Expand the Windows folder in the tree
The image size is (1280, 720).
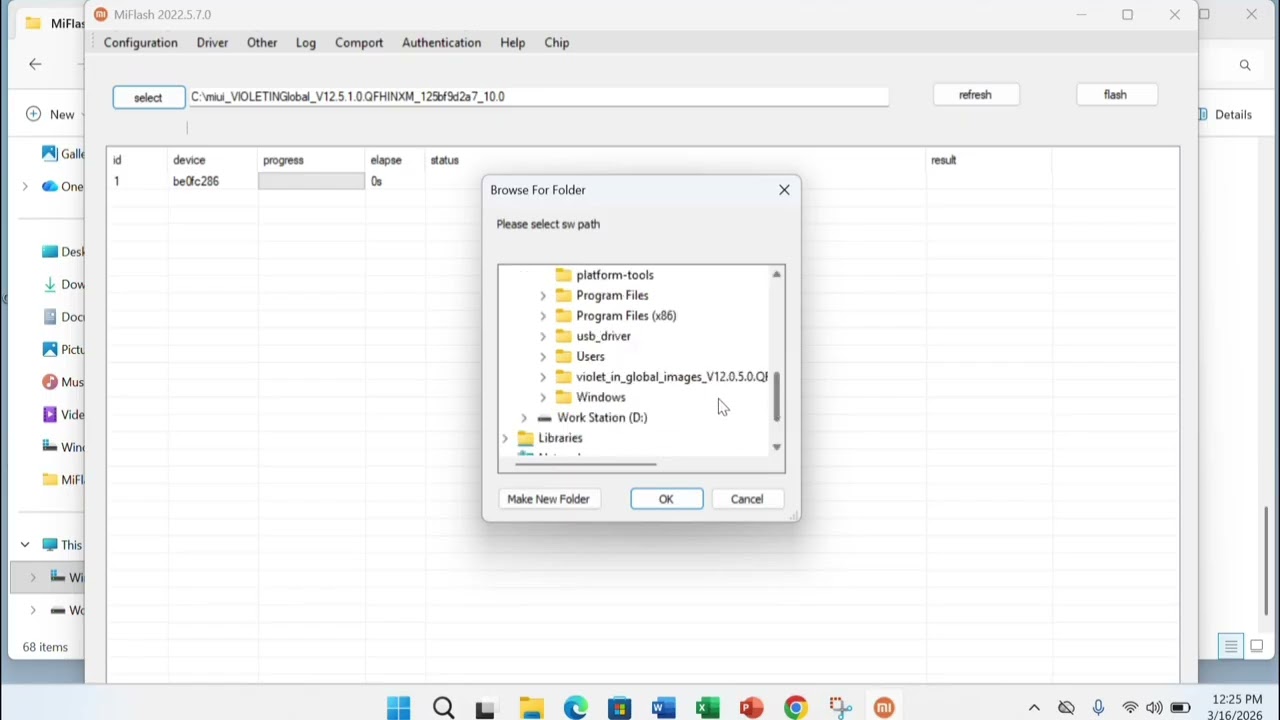[543, 397]
